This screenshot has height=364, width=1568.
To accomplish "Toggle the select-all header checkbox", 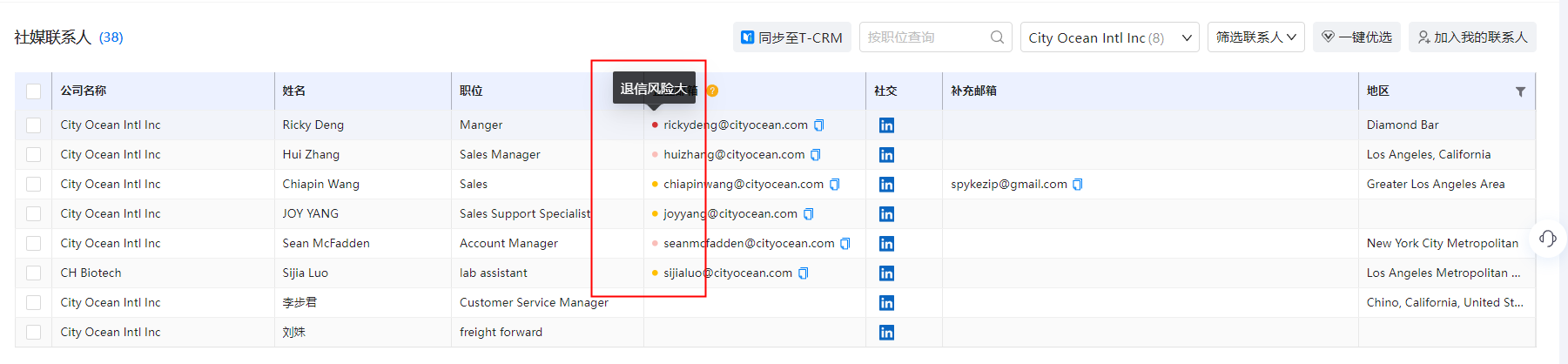I will pos(33,91).
